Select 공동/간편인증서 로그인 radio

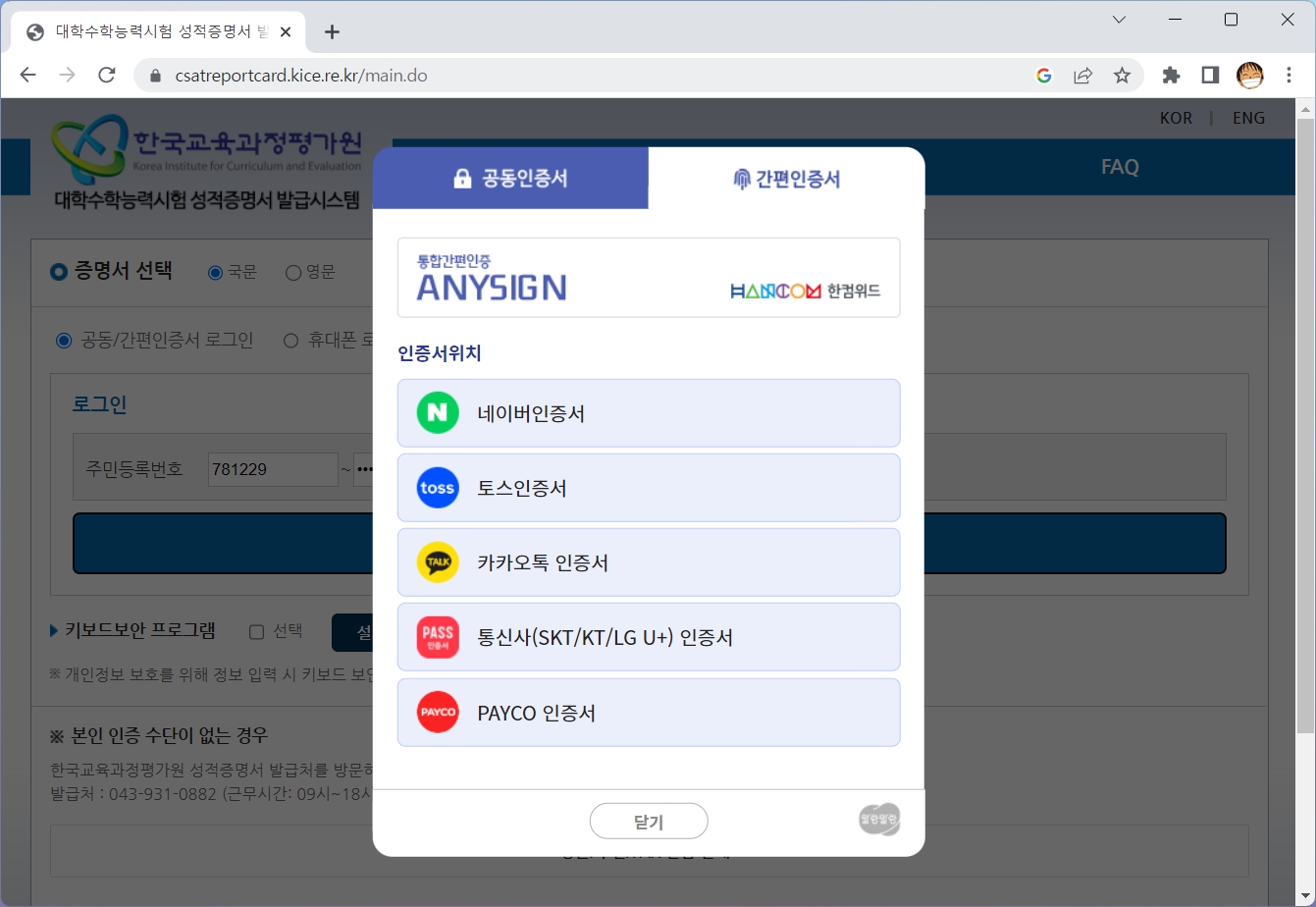65,341
